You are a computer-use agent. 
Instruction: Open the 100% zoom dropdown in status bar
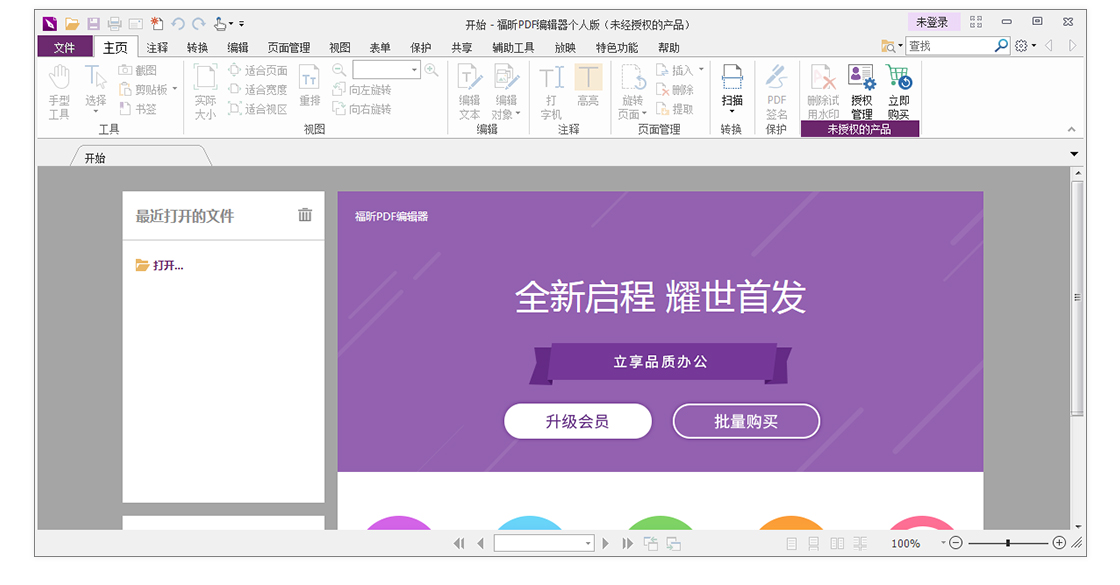coord(943,544)
